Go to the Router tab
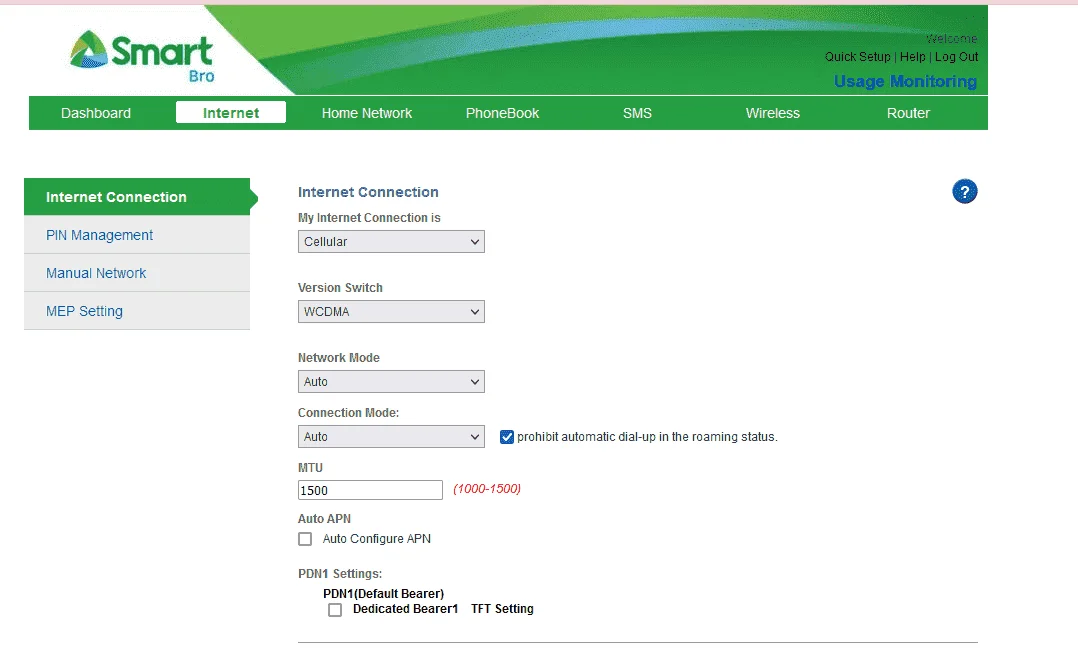The width and height of the screenshot is (1078, 648). [908, 113]
